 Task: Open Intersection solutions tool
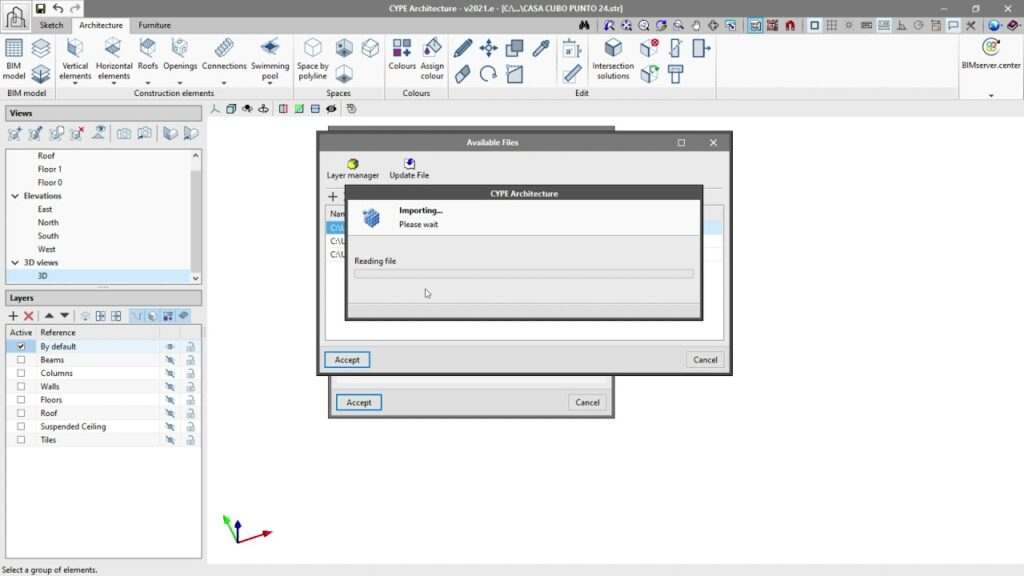613,58
